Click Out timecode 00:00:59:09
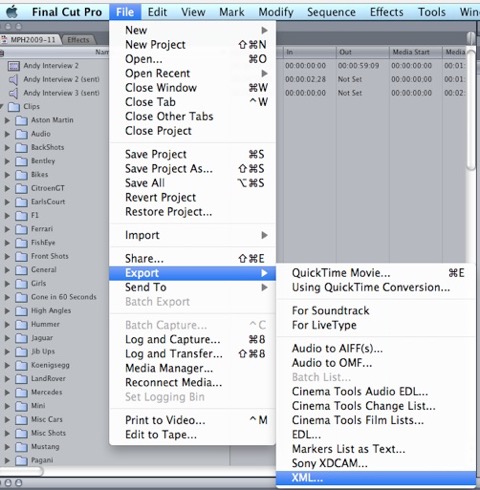This screenshot has width=480, height=490. pos(358,66)
